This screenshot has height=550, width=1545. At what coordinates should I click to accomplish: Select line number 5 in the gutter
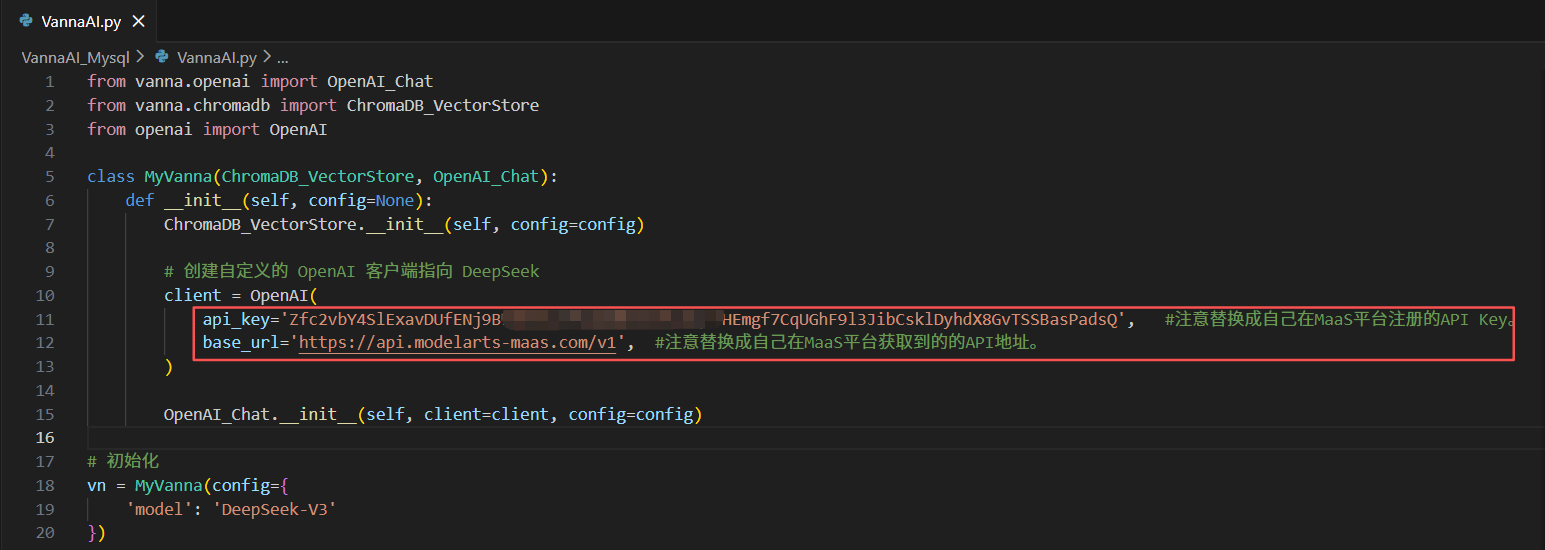point(49,176)
